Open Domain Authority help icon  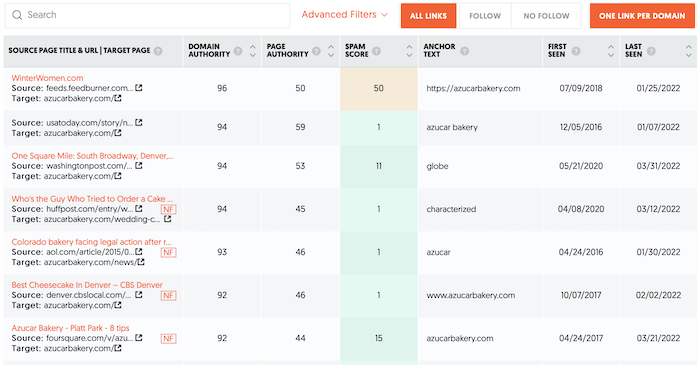pyautogui.click(x=238, y=51)
